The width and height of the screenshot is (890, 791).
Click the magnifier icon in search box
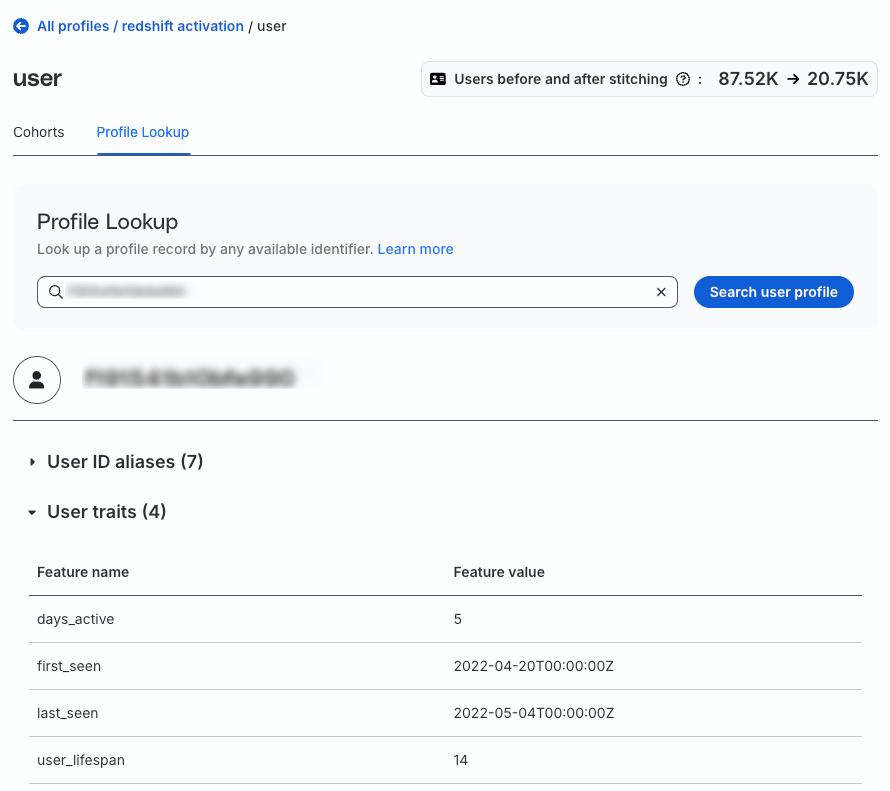coord(56,292)
